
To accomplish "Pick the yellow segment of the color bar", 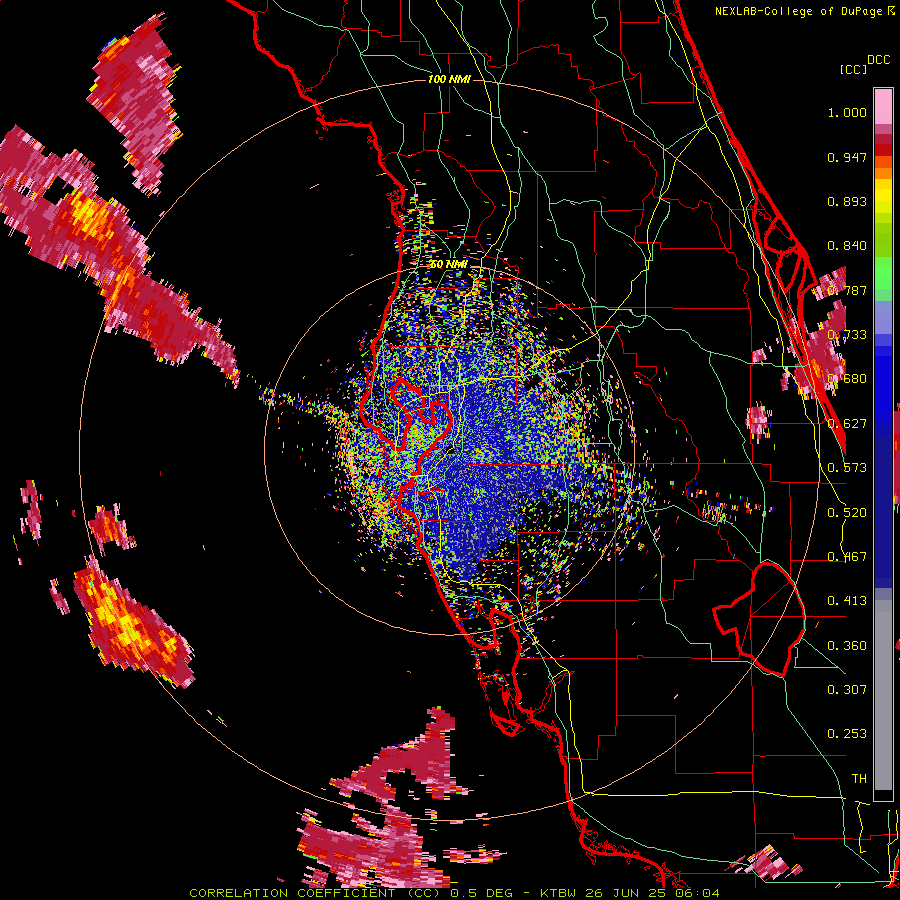I will click(883, 196).
